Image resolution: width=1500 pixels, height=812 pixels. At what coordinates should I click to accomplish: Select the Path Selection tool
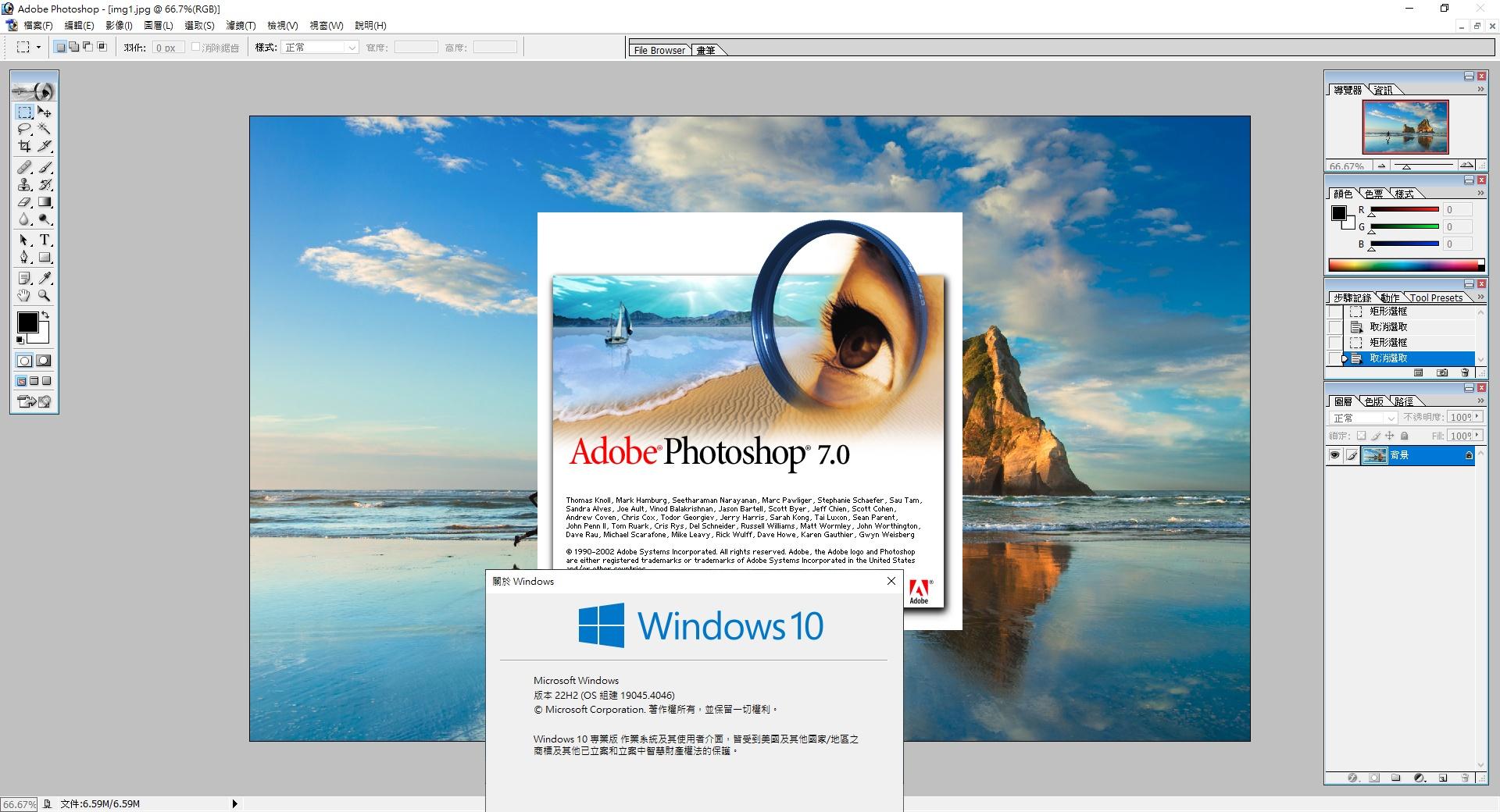[x=25, y=240]
